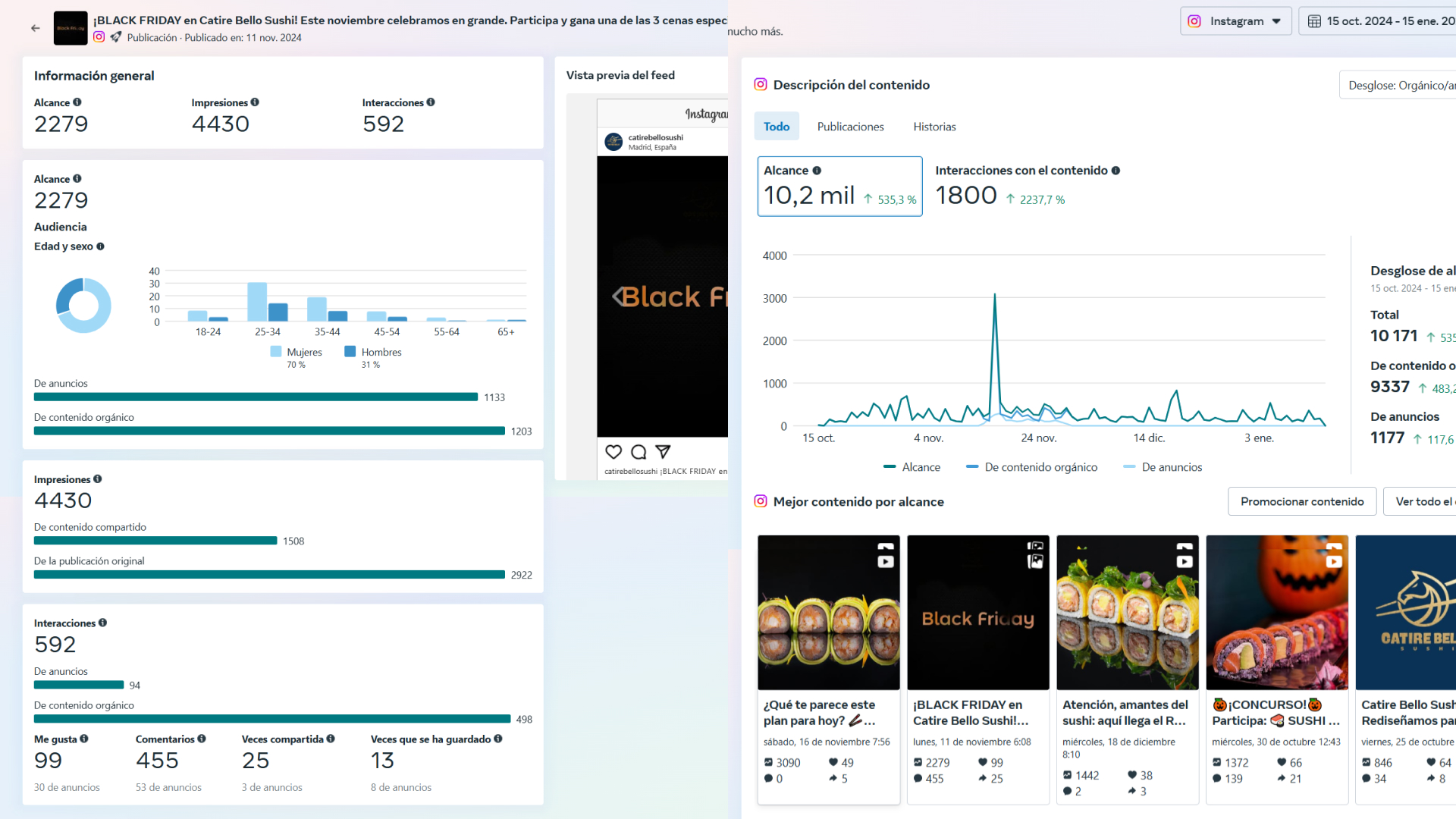
Task: Select Interacciones con el contenido 1800 metric
Action: tap(1028, 187)
